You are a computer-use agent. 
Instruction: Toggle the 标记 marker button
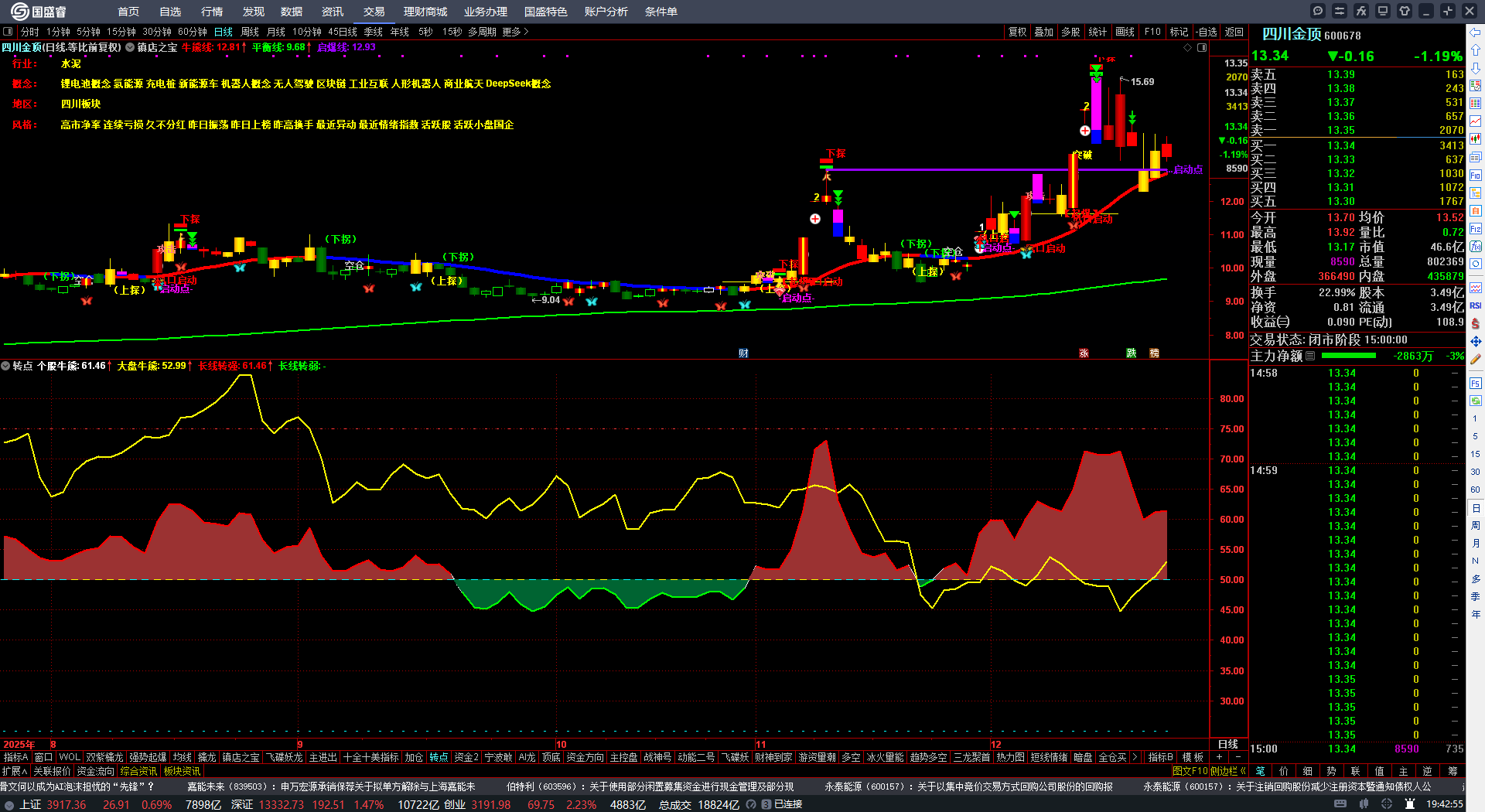[1179, 32]
